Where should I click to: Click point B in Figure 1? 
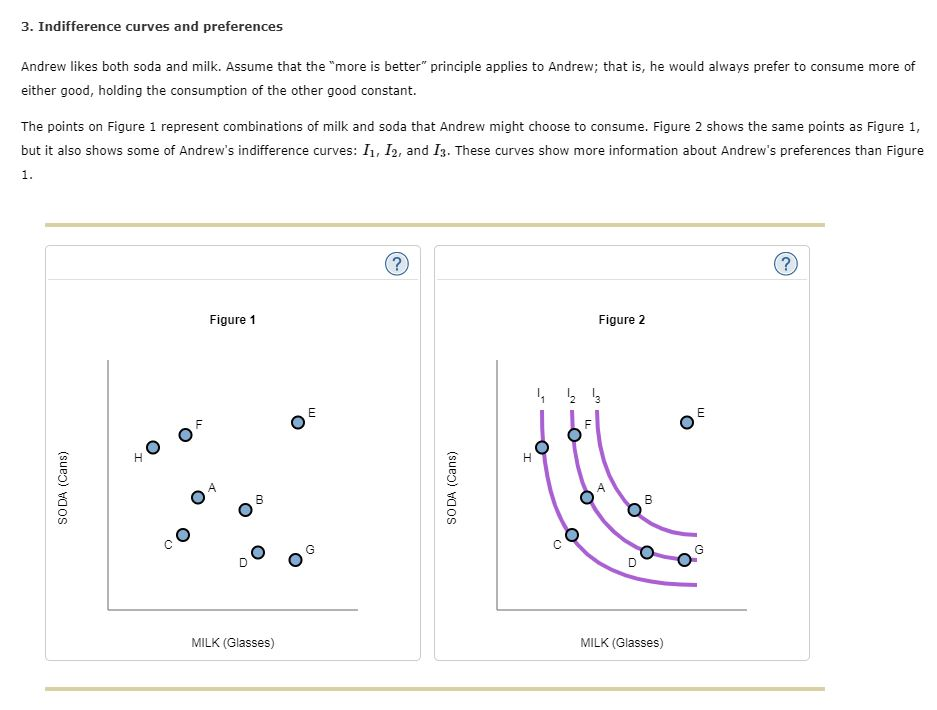[x=244, y=509]
